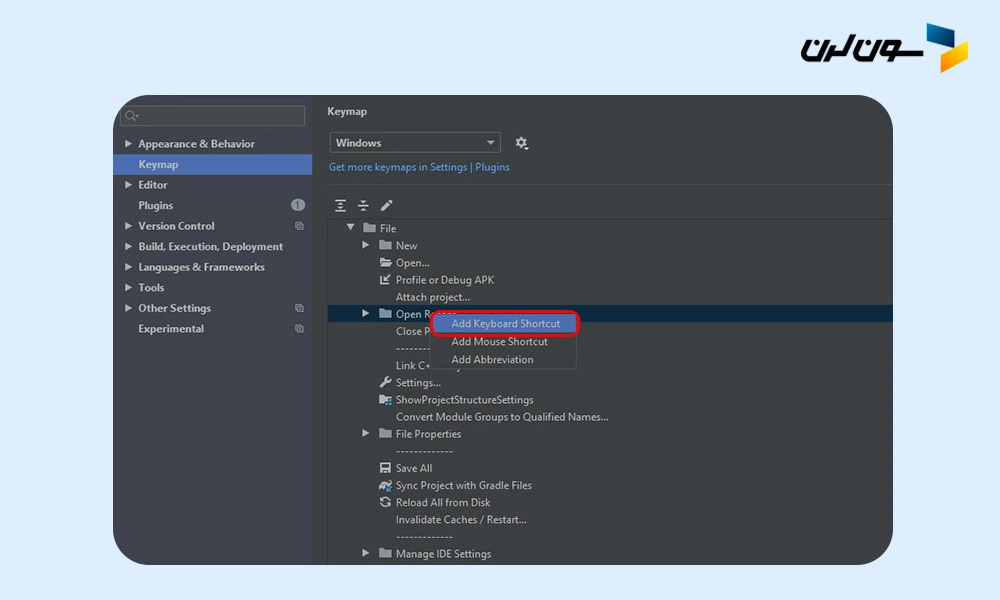The width and height of the screenshot is (1000, 600).
Task: Click the Save All floppy disk icon
Action: coord(385,468)
